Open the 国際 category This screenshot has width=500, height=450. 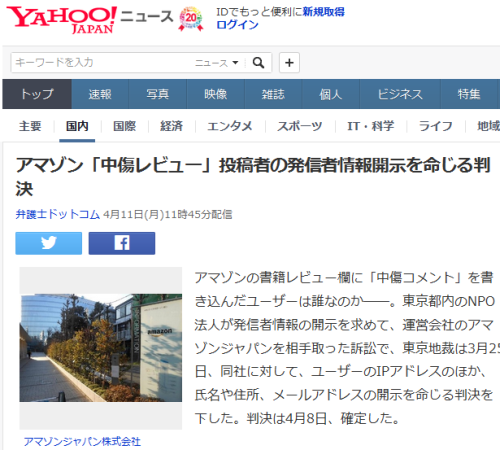(x=124, y=126)
